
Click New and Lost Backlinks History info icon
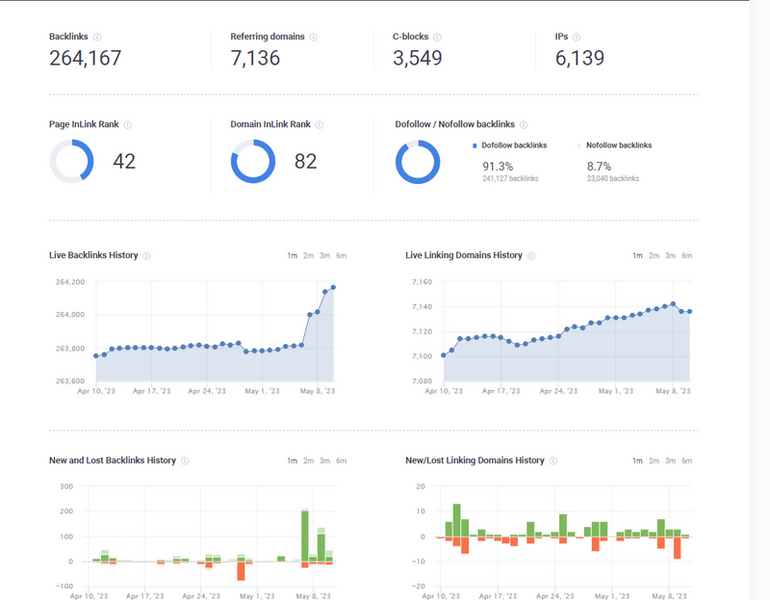(x=185, y=461)
